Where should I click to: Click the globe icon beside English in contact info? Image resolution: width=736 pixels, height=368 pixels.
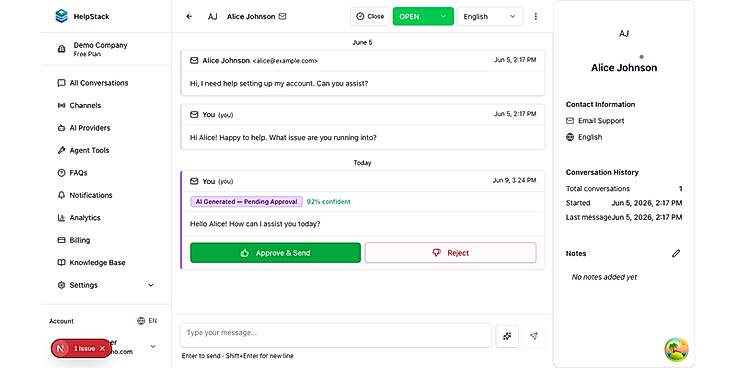tap(570, 137)
